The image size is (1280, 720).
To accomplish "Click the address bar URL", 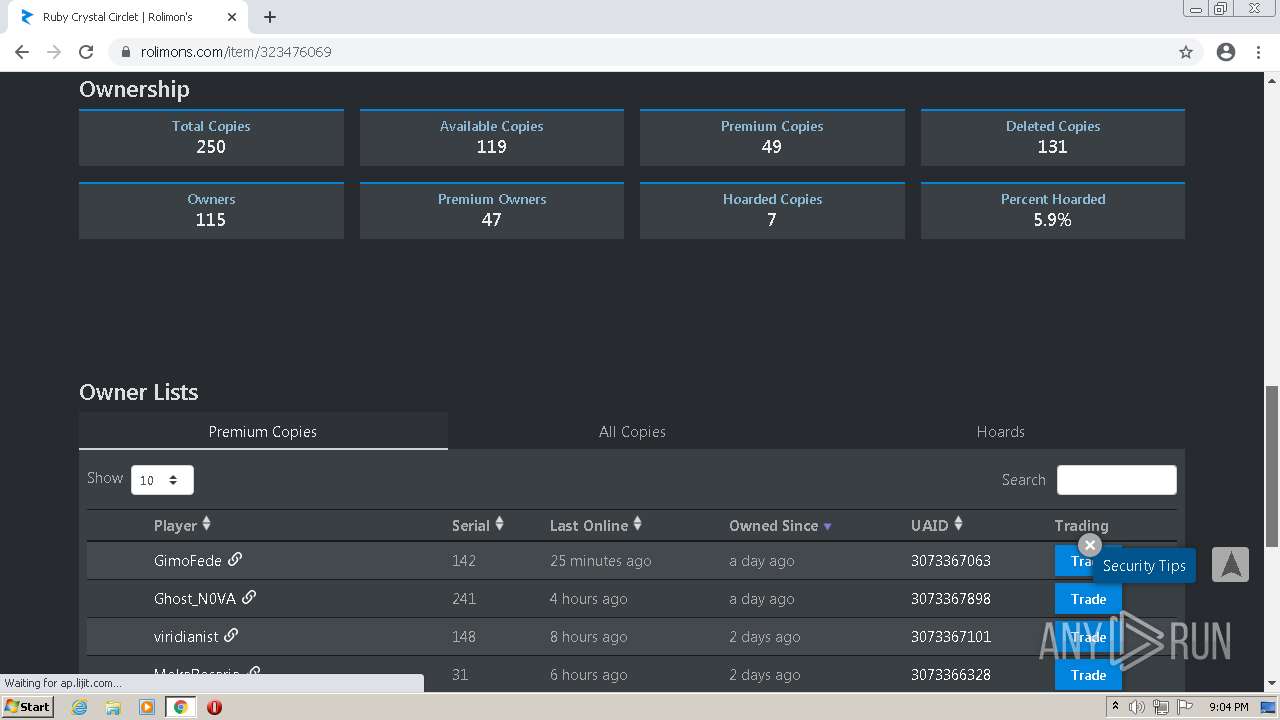I will pos(236,52).
